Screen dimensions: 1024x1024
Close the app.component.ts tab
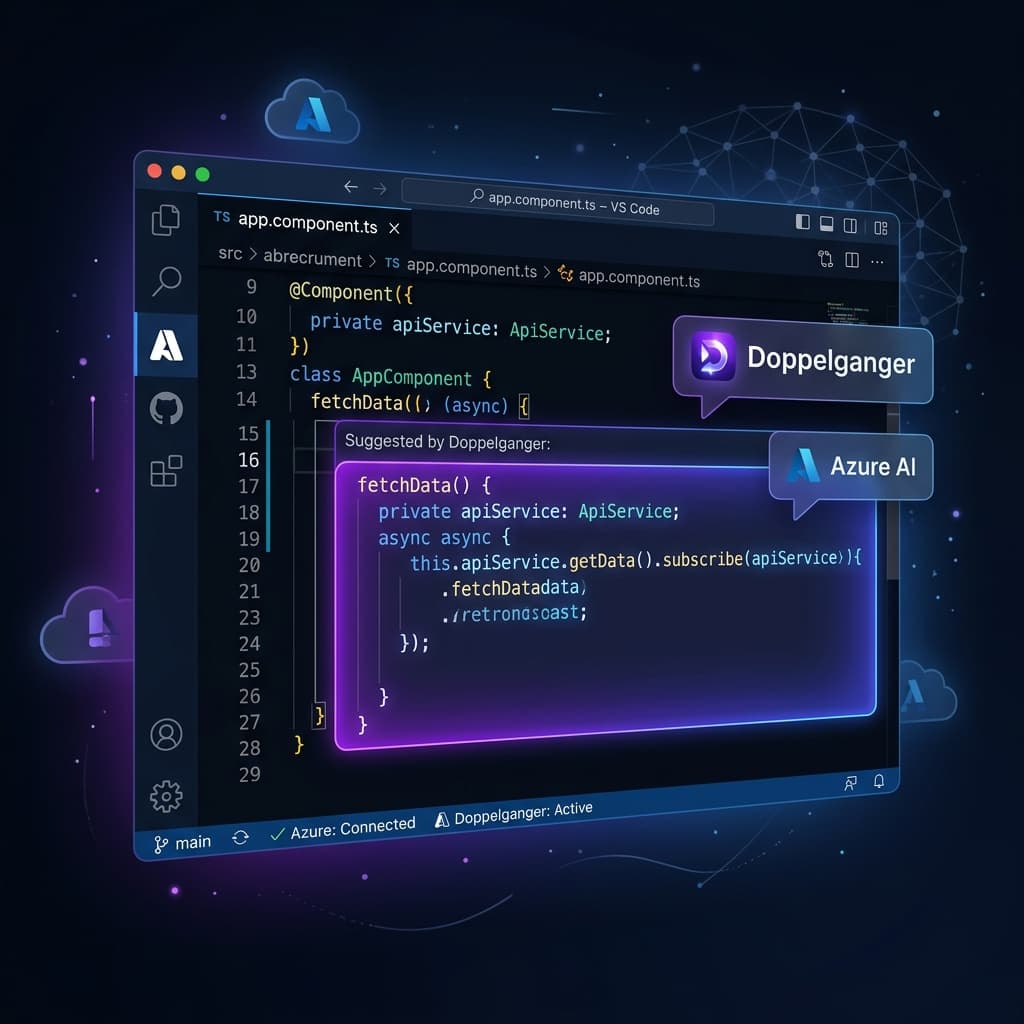(x=394, y=228)
